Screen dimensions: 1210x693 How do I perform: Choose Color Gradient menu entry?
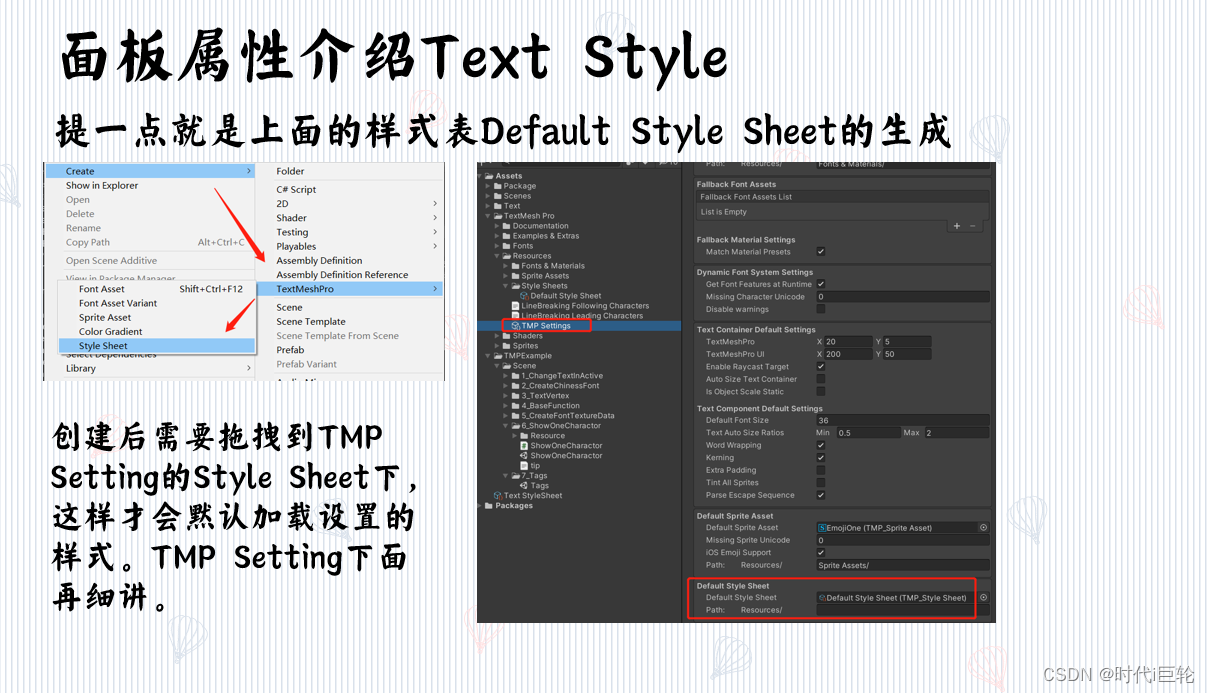111,331
